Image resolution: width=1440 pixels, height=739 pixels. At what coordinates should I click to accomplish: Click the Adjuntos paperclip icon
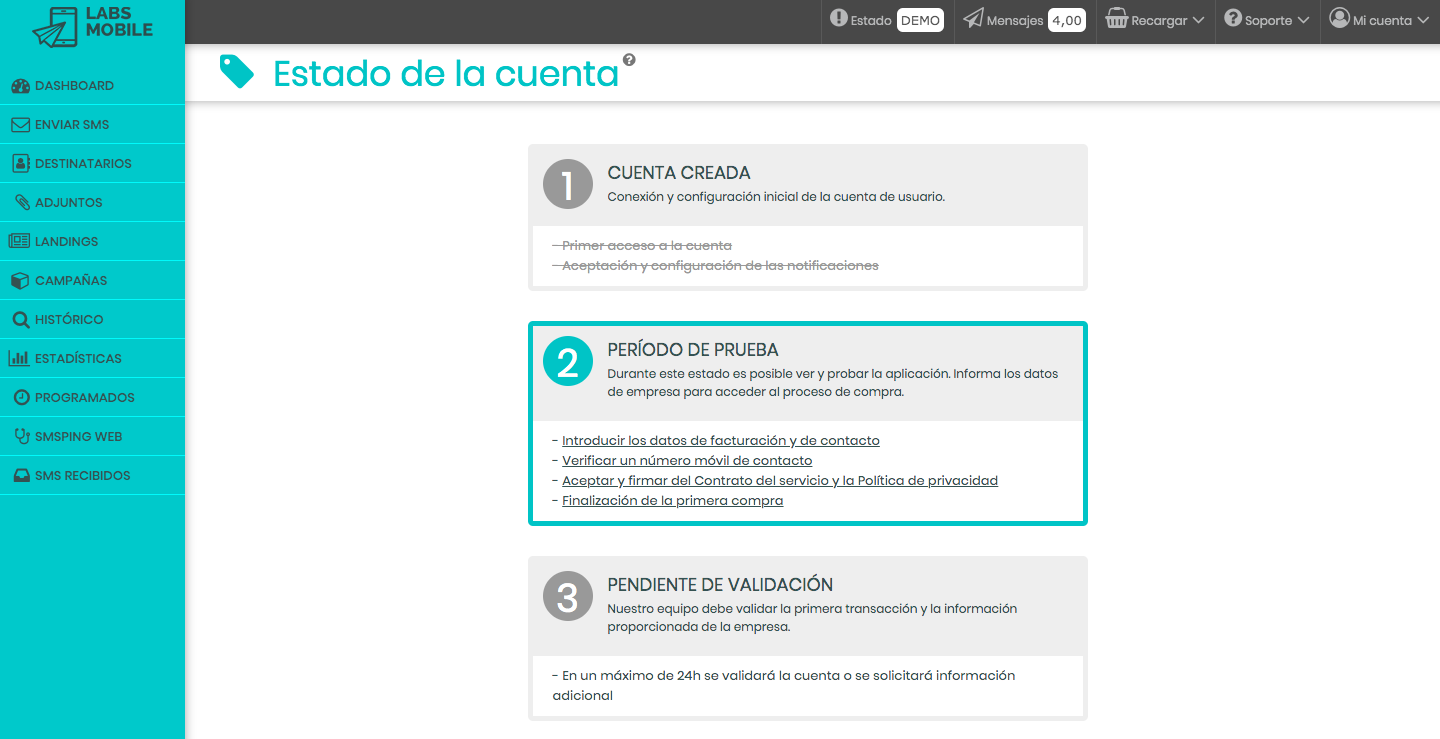pos(21,202)
